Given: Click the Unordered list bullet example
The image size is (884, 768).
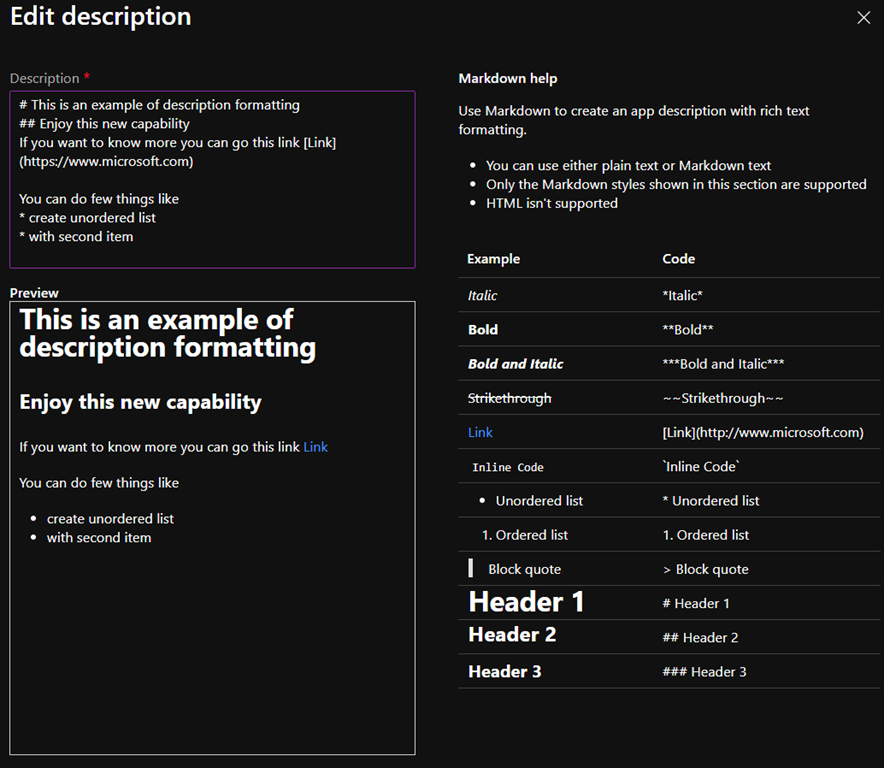Looking at the screenshot, I should click(x=538, y=501).
